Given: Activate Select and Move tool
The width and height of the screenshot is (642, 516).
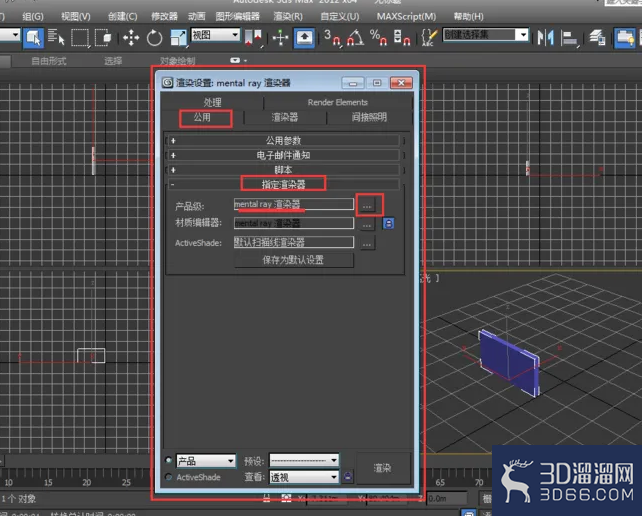Looking at the screenshot, I should [x=131, y=38].
